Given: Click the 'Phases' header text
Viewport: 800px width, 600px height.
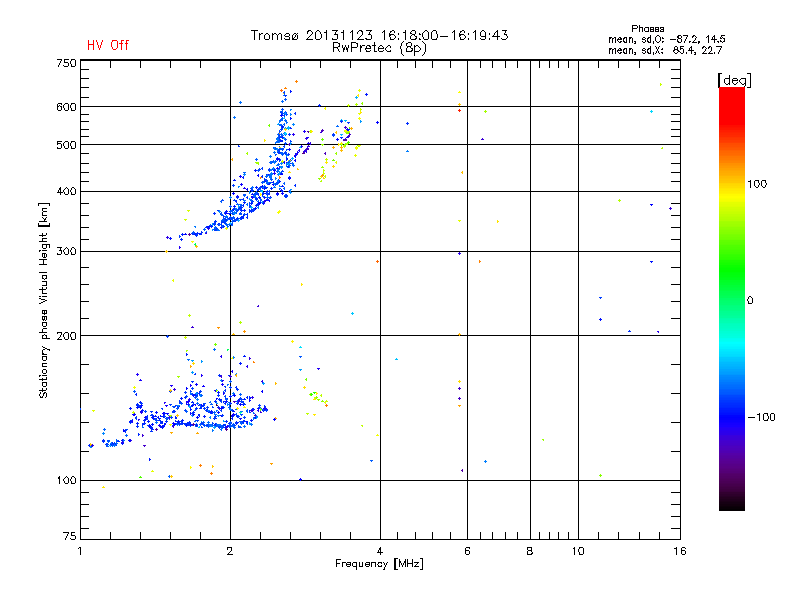Looking at the screenshot, I should [647, 29].
